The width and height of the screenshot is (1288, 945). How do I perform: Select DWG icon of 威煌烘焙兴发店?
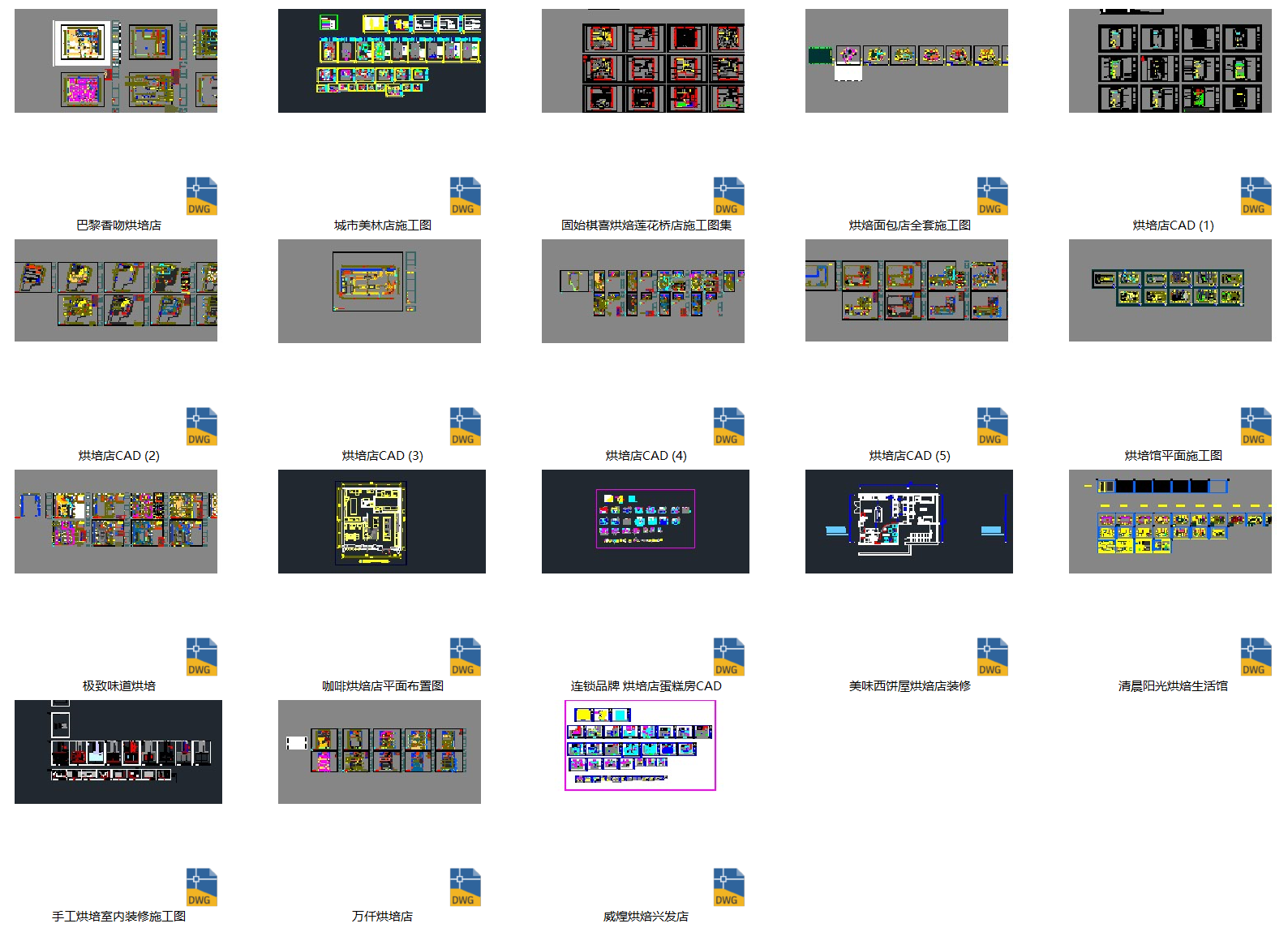(728, 887)
